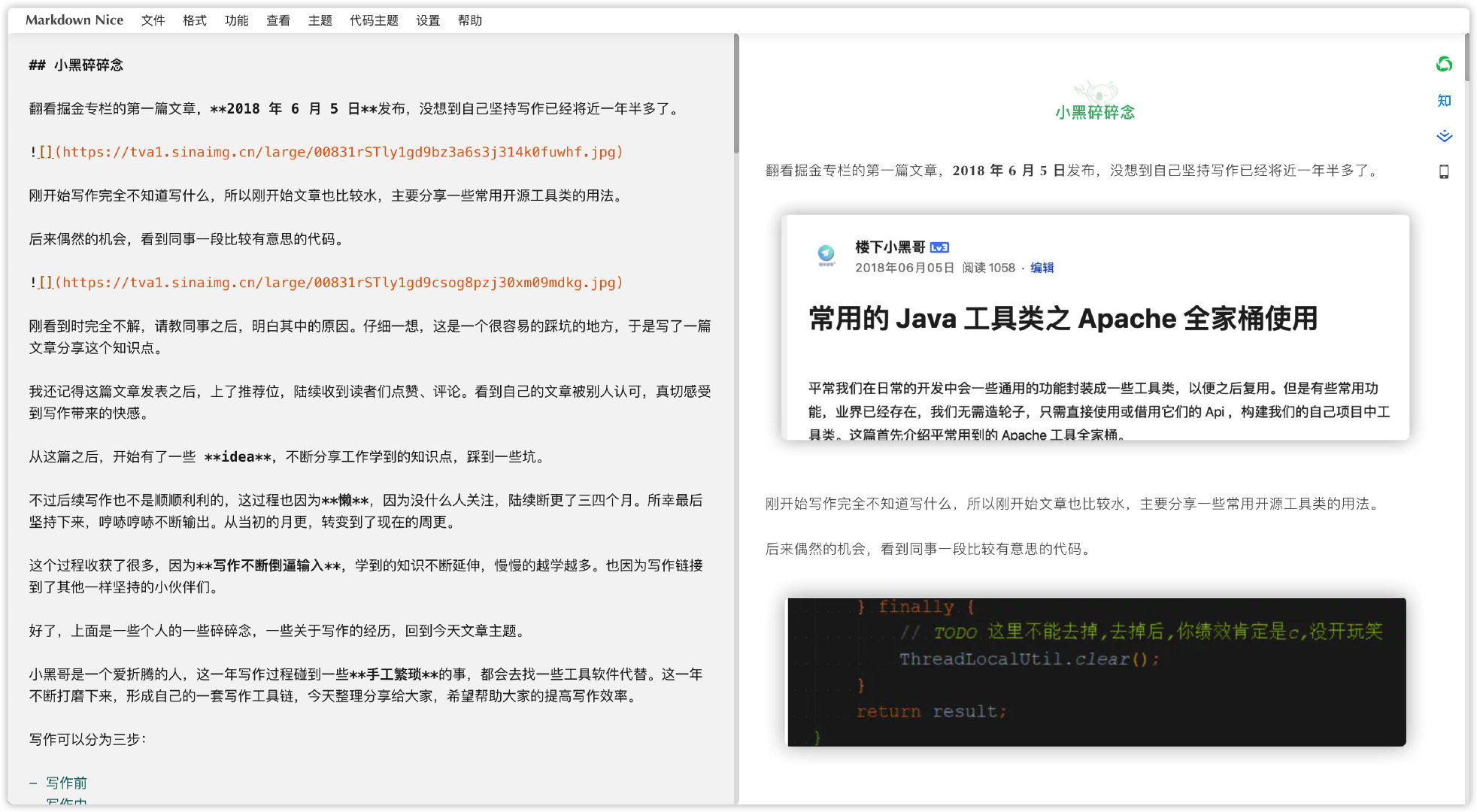Viewport: 1477px width, 812px height.
Task: Click the blue Juejin copy icon
Action: pos(1443,136)
